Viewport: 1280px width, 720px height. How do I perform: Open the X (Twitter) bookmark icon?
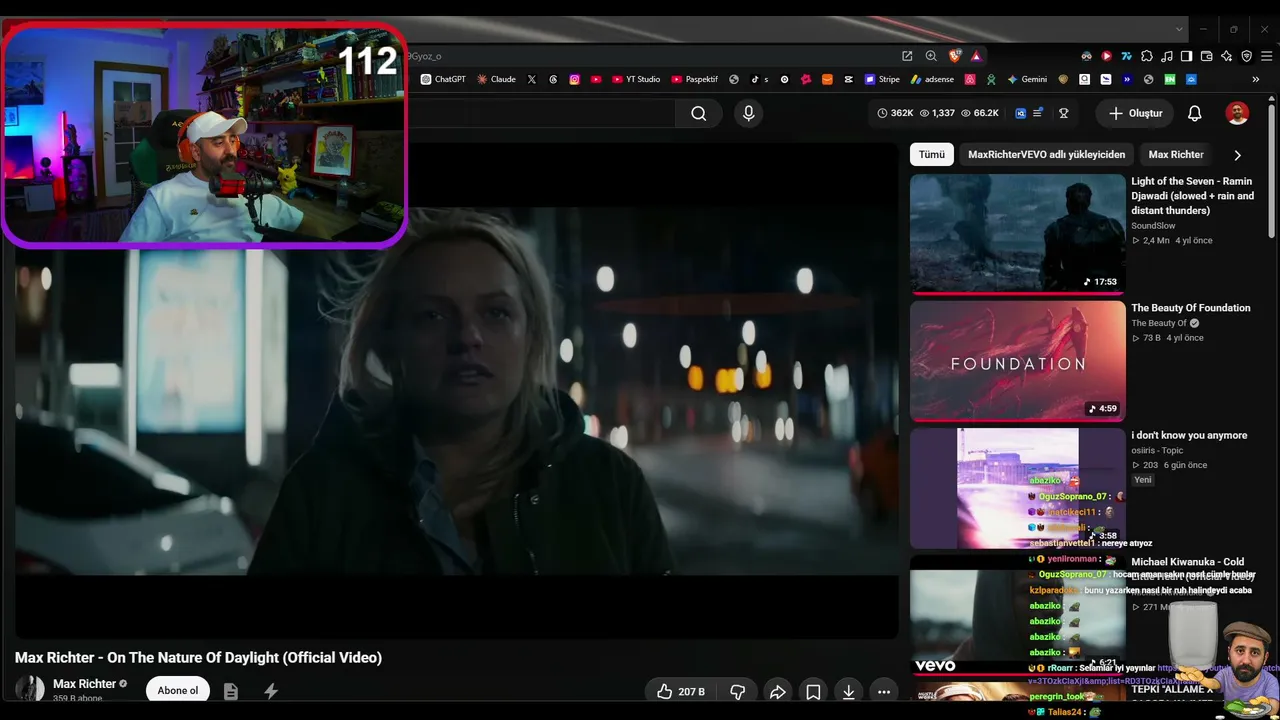tap(531, 79)
